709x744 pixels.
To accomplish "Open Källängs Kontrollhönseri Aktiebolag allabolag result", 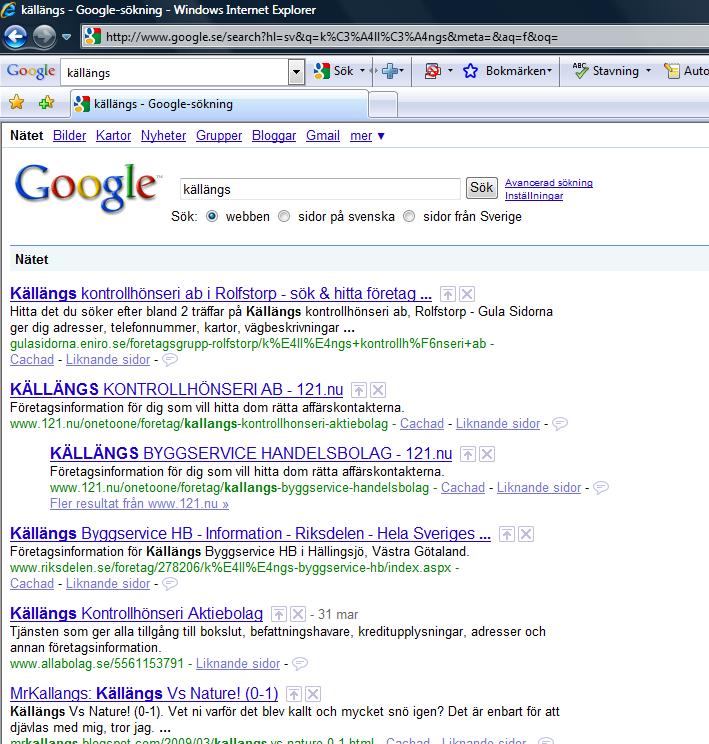I will (x=136, y=614).
